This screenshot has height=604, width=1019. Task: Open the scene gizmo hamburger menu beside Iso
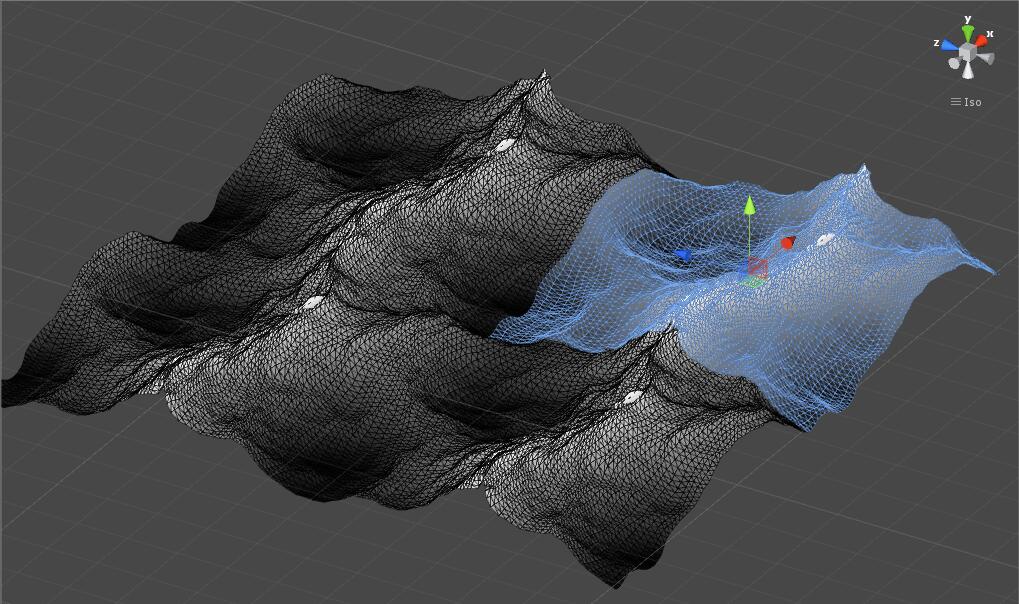pyautogui.click(x=955, y=101)
